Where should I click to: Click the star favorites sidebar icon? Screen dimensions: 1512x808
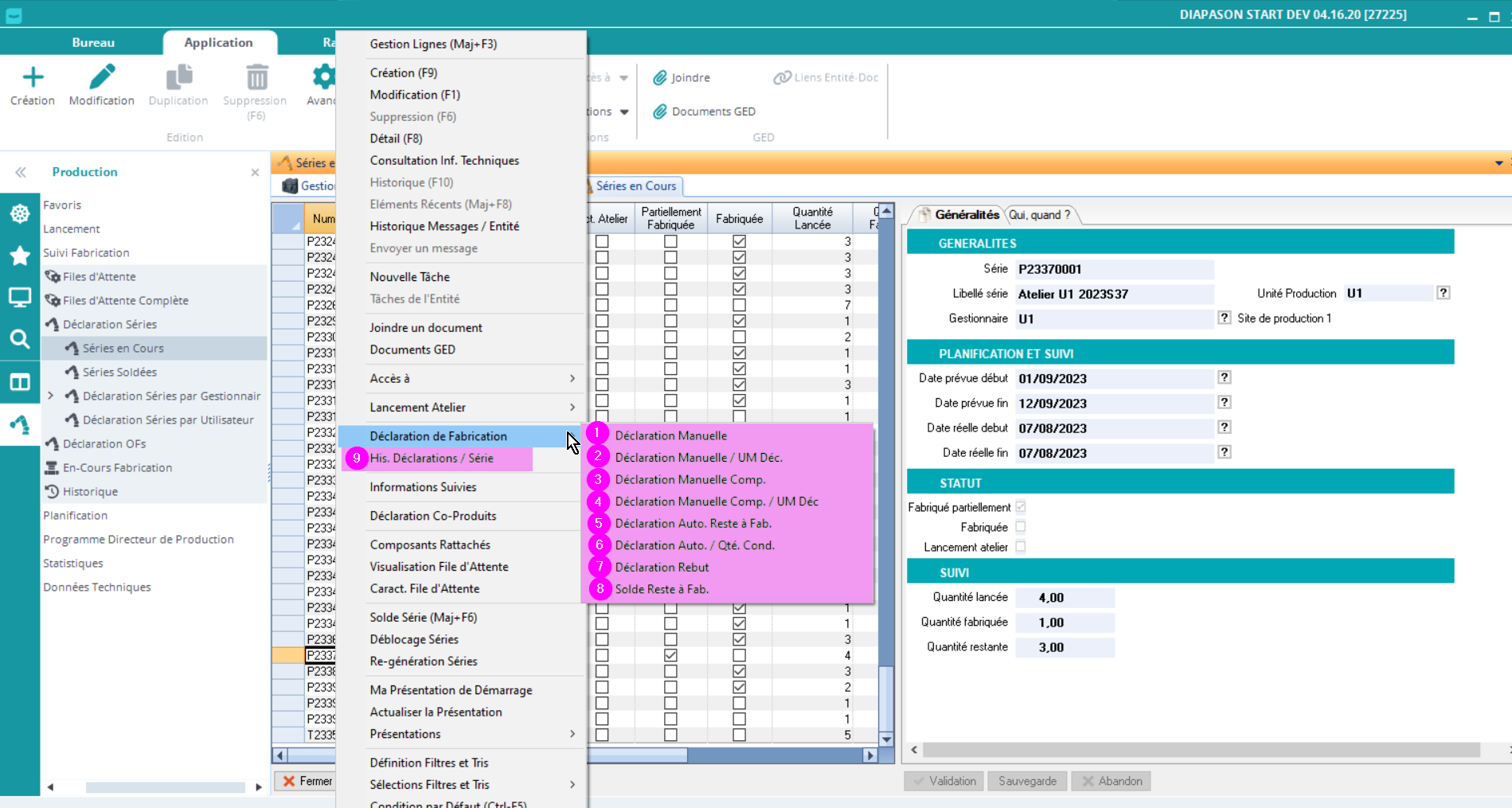(20, 256)
